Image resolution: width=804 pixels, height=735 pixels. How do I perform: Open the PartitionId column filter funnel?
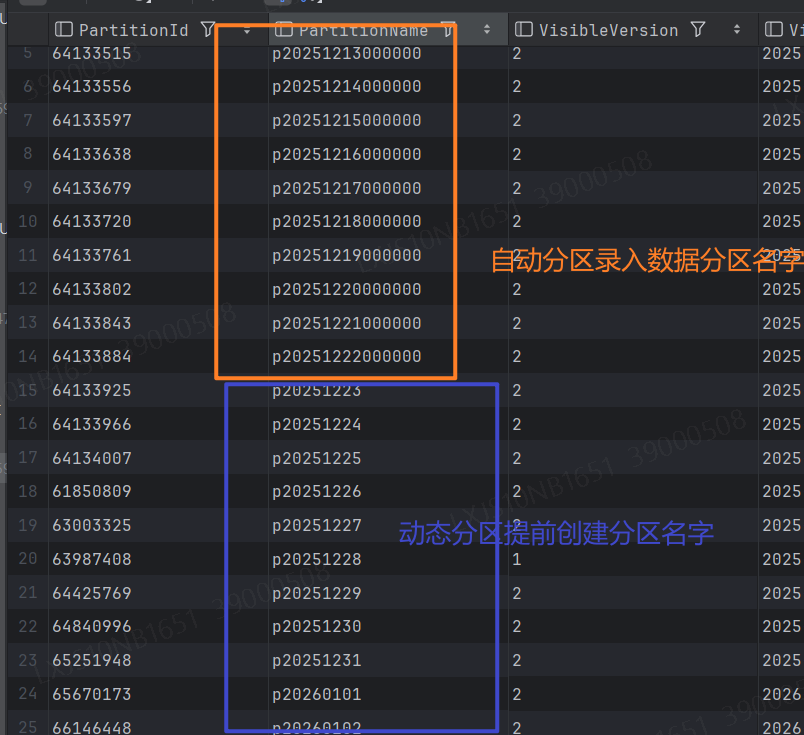click(208, 30)
